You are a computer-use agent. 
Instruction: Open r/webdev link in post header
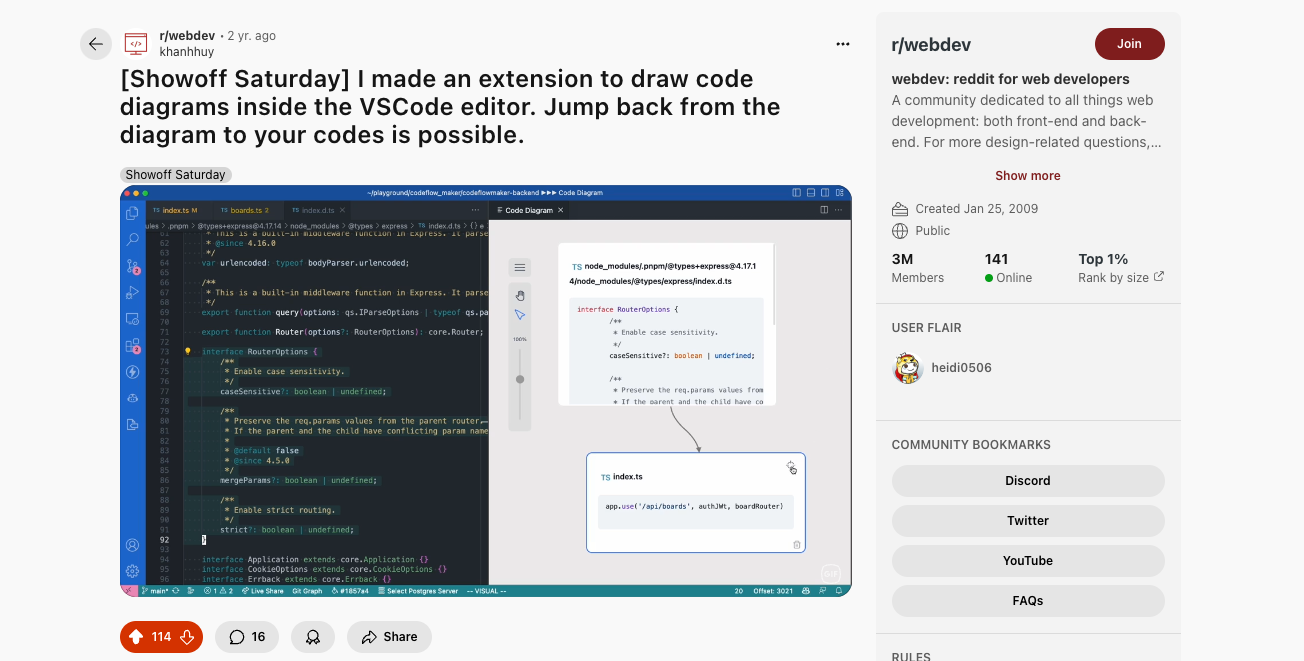(188, 36)
